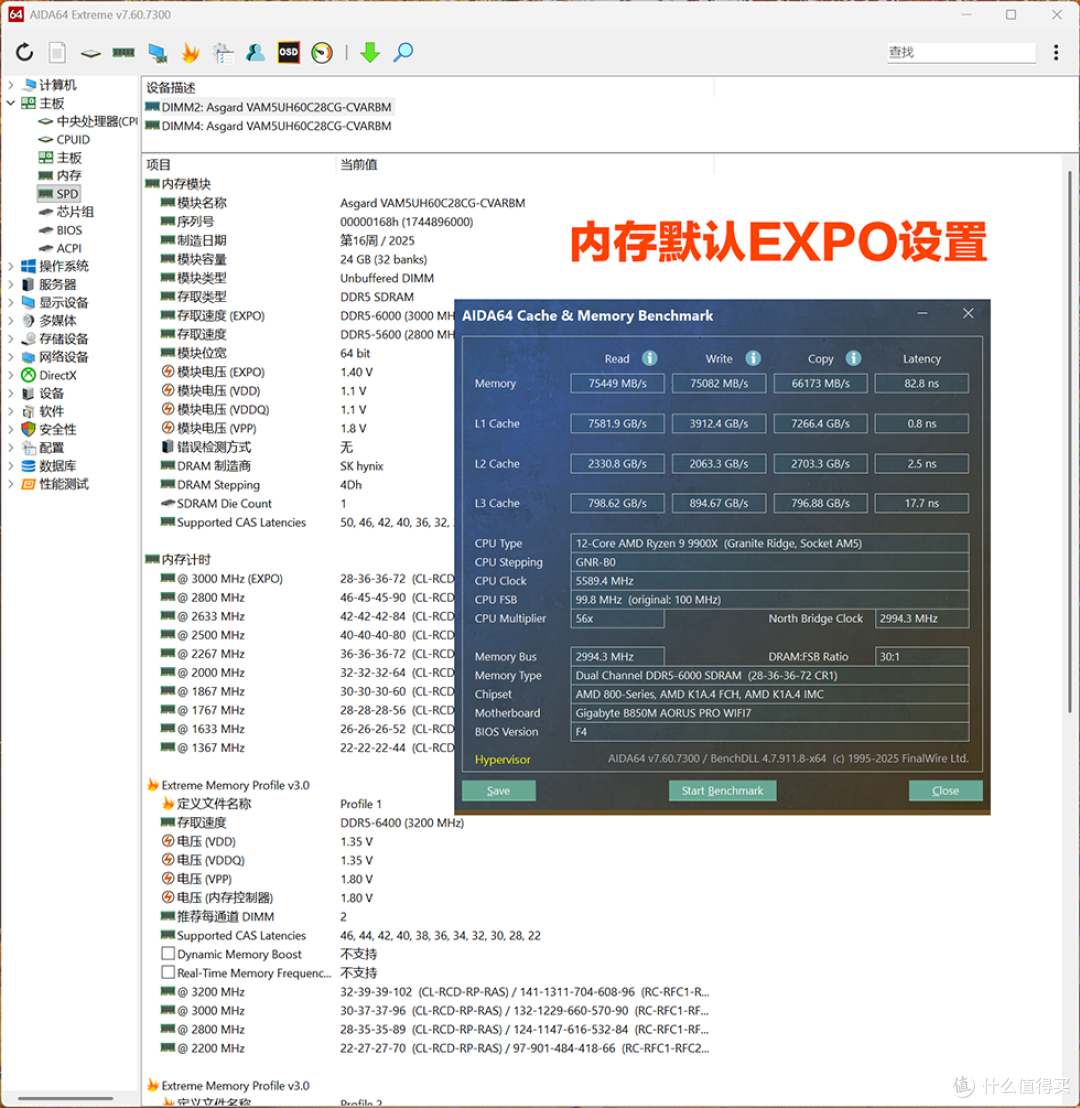Image resolution: width=1080 pixels, height=1108 pixels.
Task: Click the Refresh toolbar icon
Action: tap(25, 52)
